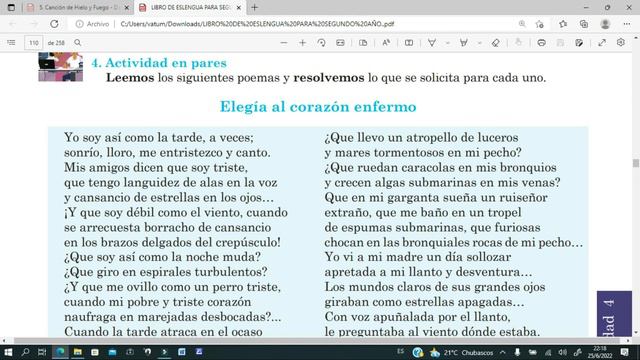Start Read aloud for the PDF
The height and width of the screenshot is (360, 640).
(386, 43)
